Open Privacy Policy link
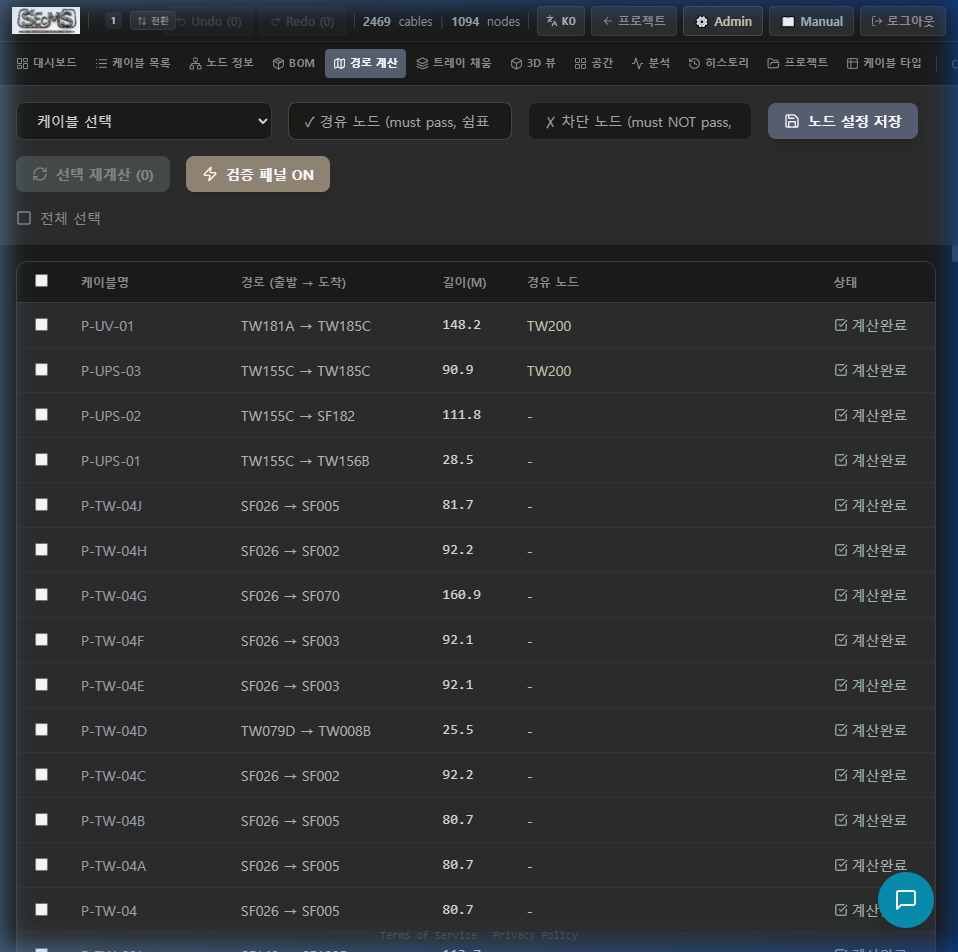Viewport: 958px width, 952px height. [x=535, y=935]
